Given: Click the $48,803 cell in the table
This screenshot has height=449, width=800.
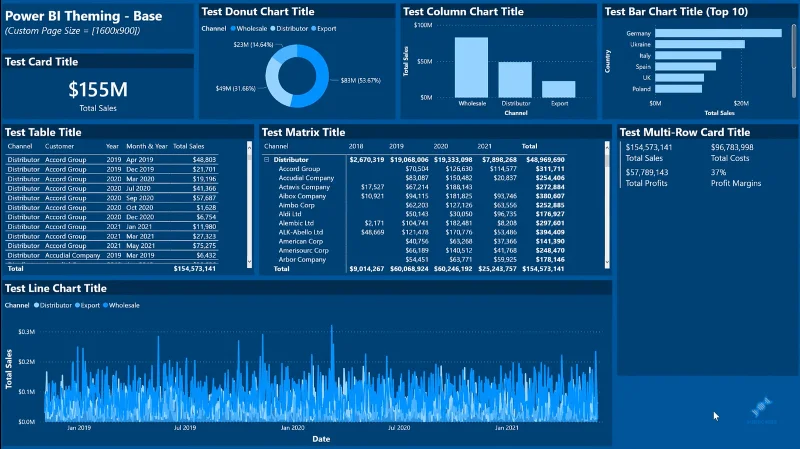Looking at the screenshot, I should tap(204, 160).
